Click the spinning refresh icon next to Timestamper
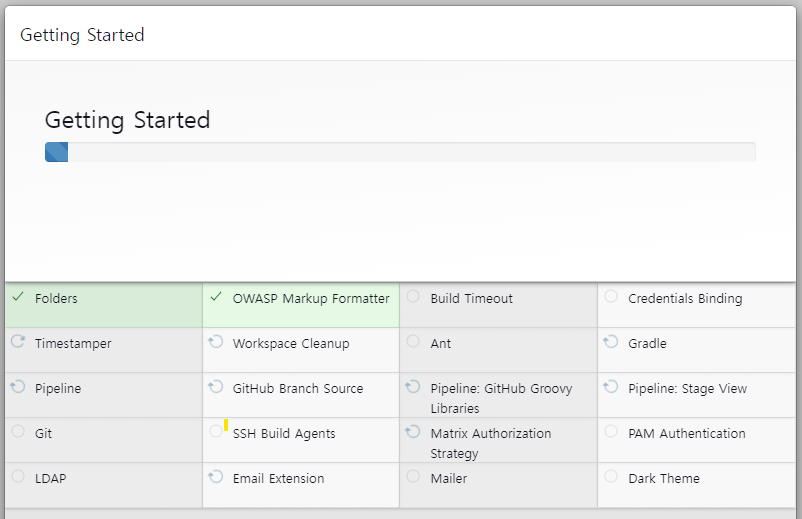 click(18, 341)
